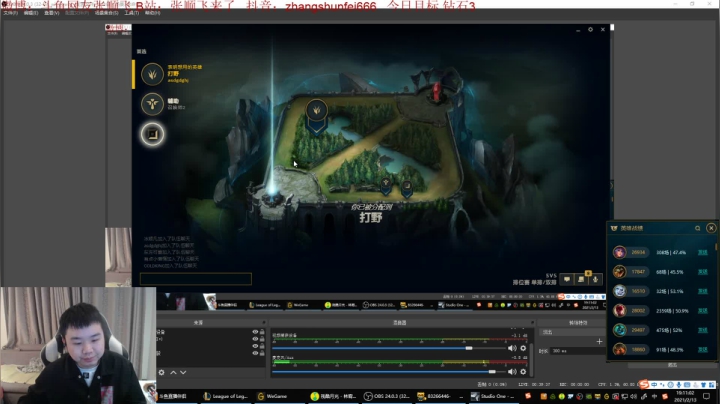Open the link in the 53.1% win rate row
The image size is (720, 404).
703,291
